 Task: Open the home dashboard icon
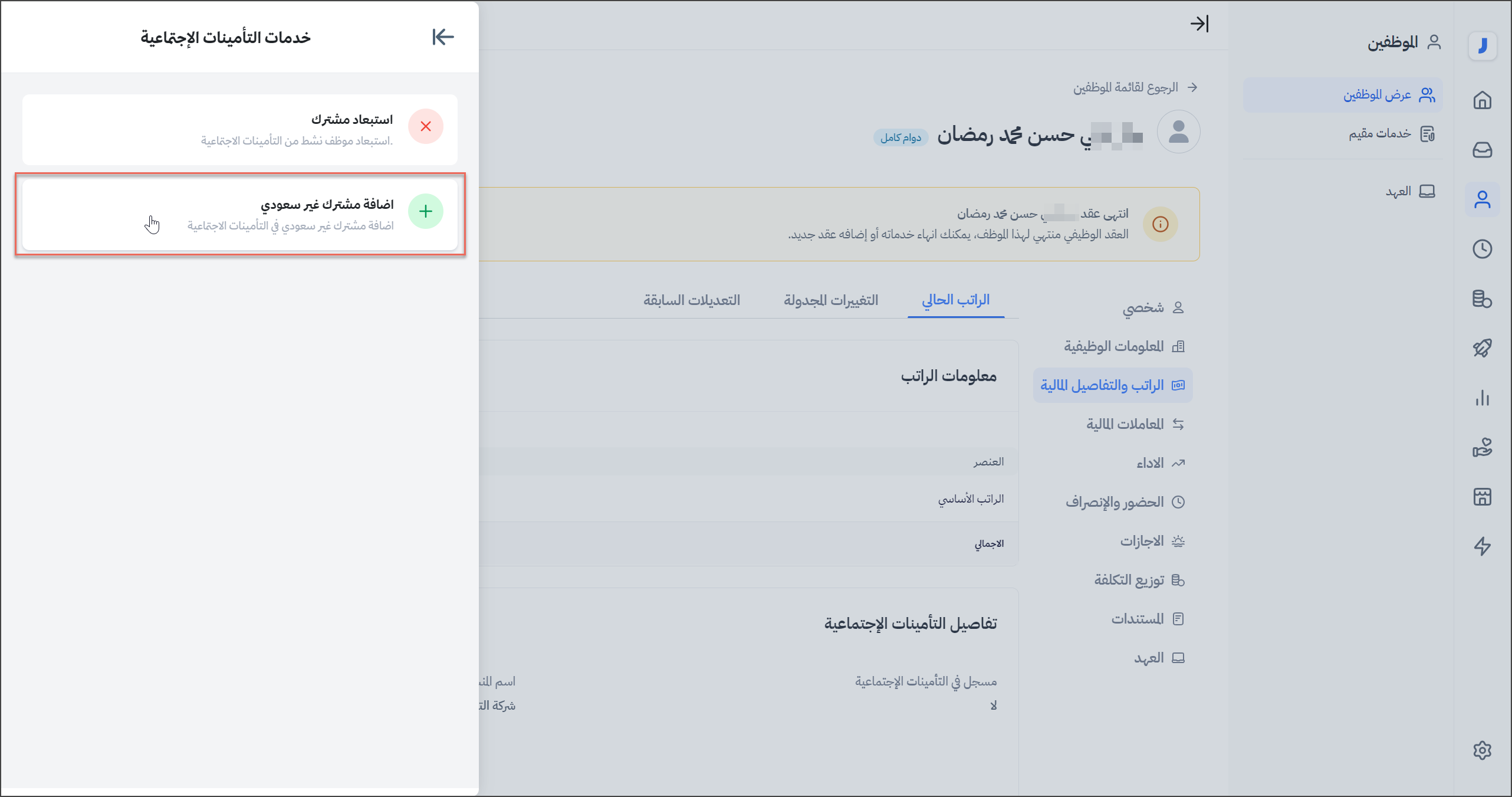tap(1483, 100)
